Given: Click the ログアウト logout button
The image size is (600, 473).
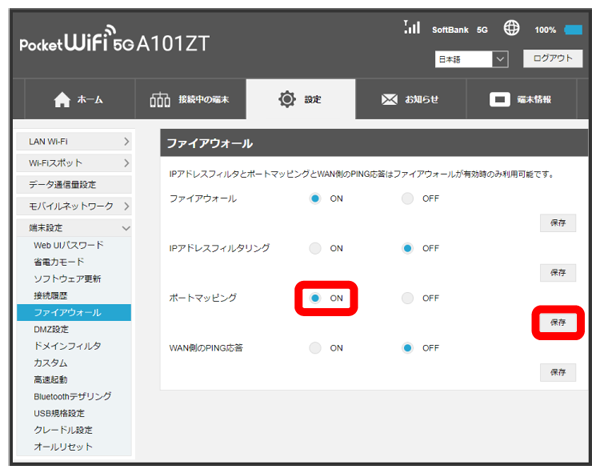Looking at the screenshot, I should point(551,59).
